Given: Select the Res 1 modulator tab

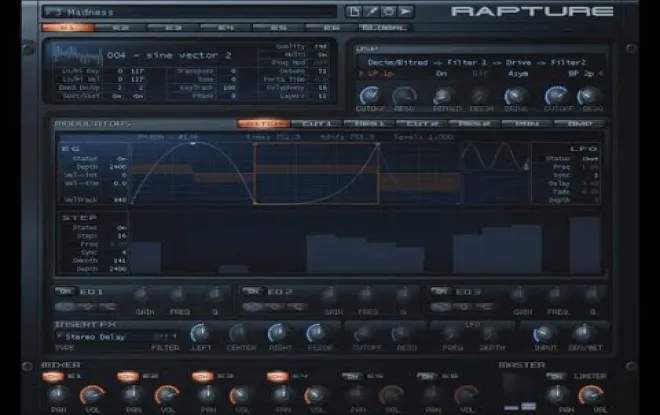Looking at the screenshot, I should point(369,124).
